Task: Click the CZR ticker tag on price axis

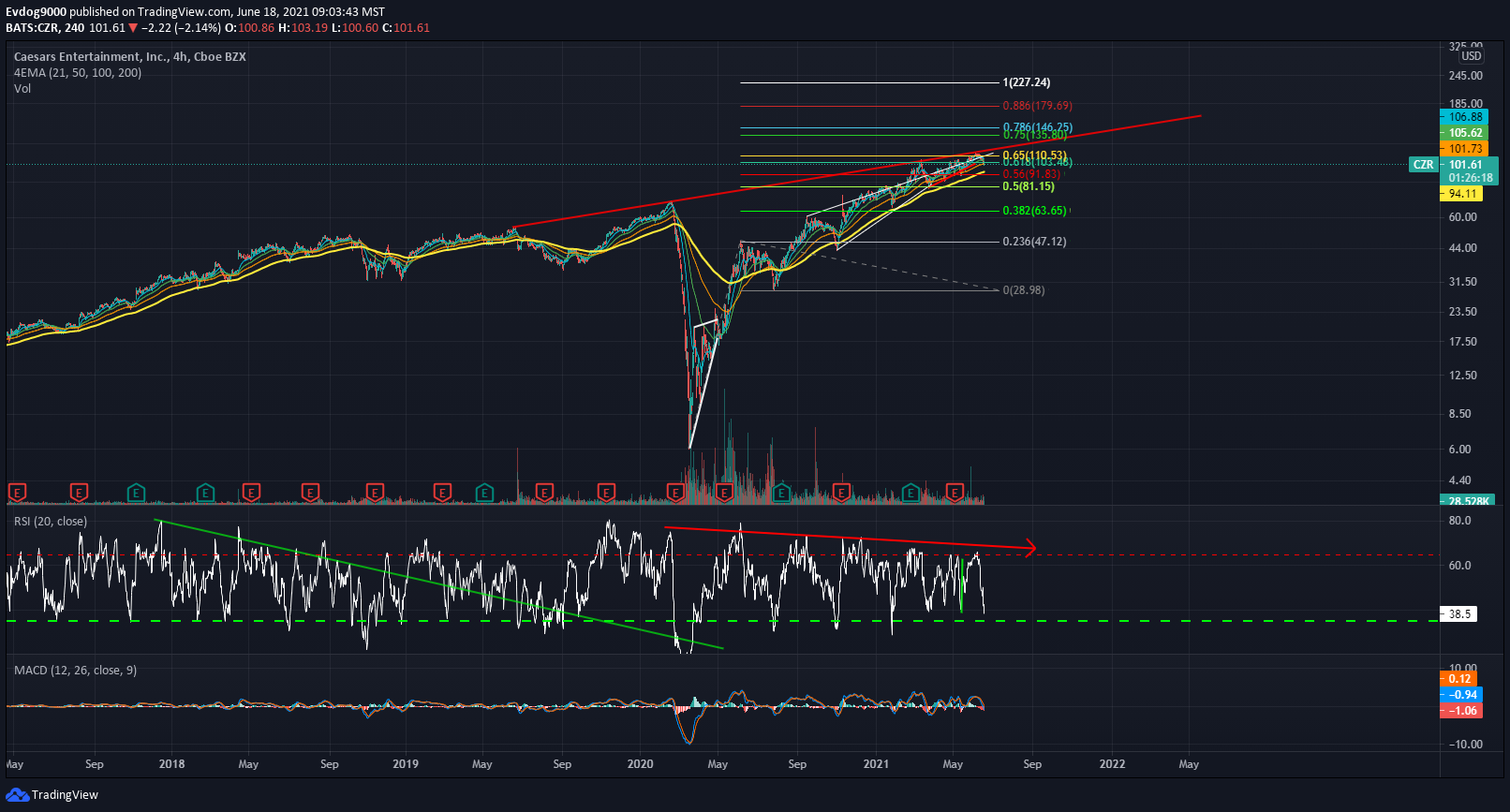Action: 1423,165
